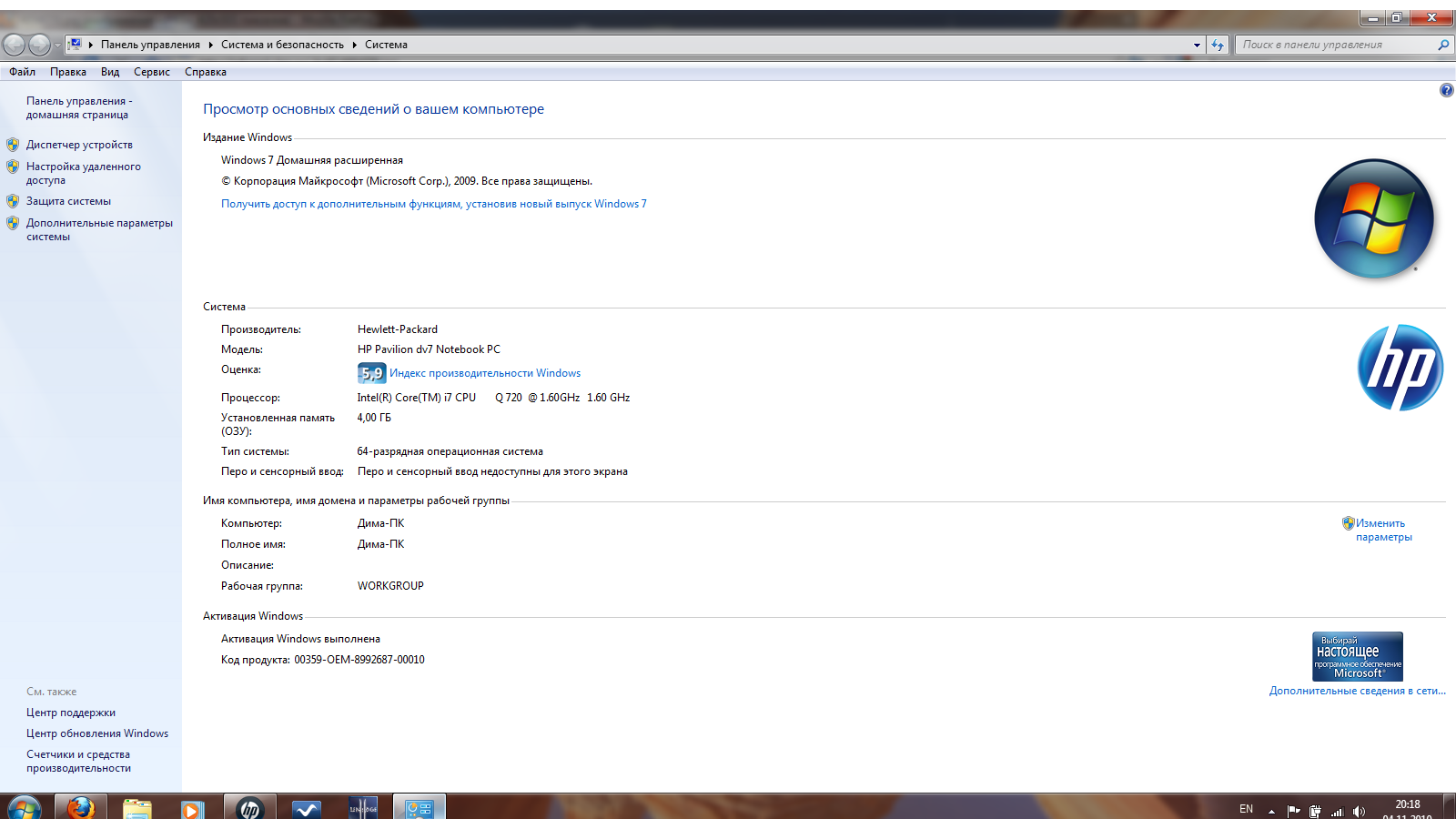Click the magnifier icon in search box
The image size is (1456, 819).
pyautogui.click(x=1443, y=45)
